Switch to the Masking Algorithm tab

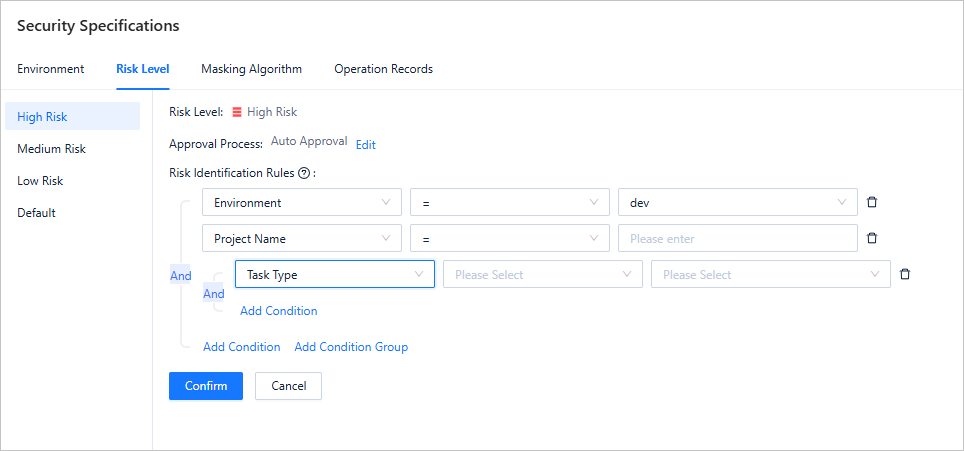(251, 69)
